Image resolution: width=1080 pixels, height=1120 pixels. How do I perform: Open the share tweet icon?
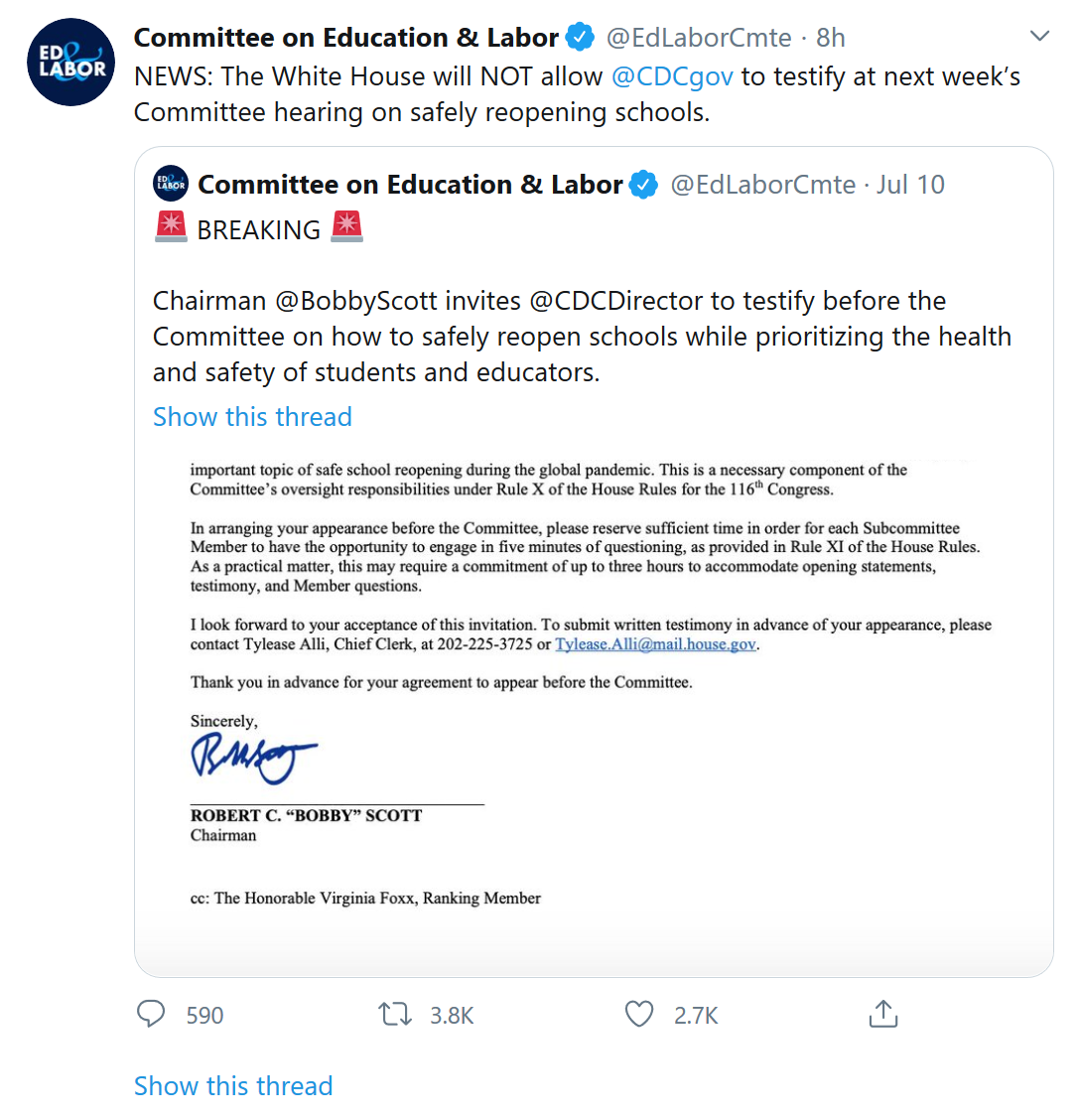click(x=883, y=1015)
